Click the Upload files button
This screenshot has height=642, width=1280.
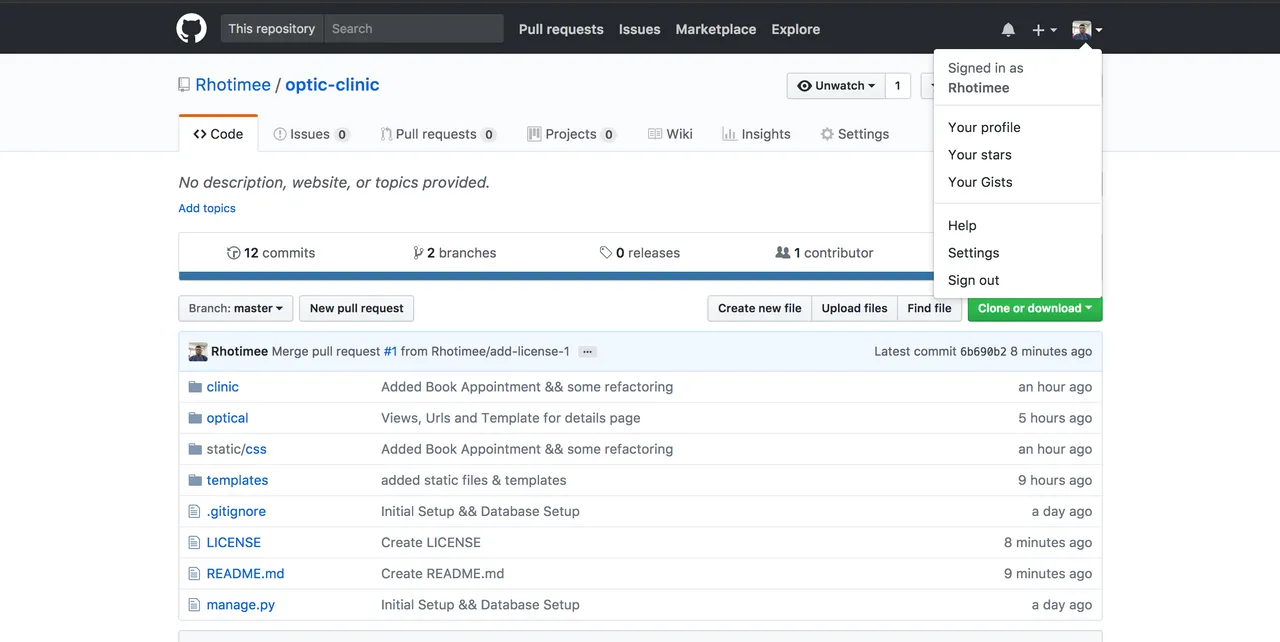click(x=854, y=308)
